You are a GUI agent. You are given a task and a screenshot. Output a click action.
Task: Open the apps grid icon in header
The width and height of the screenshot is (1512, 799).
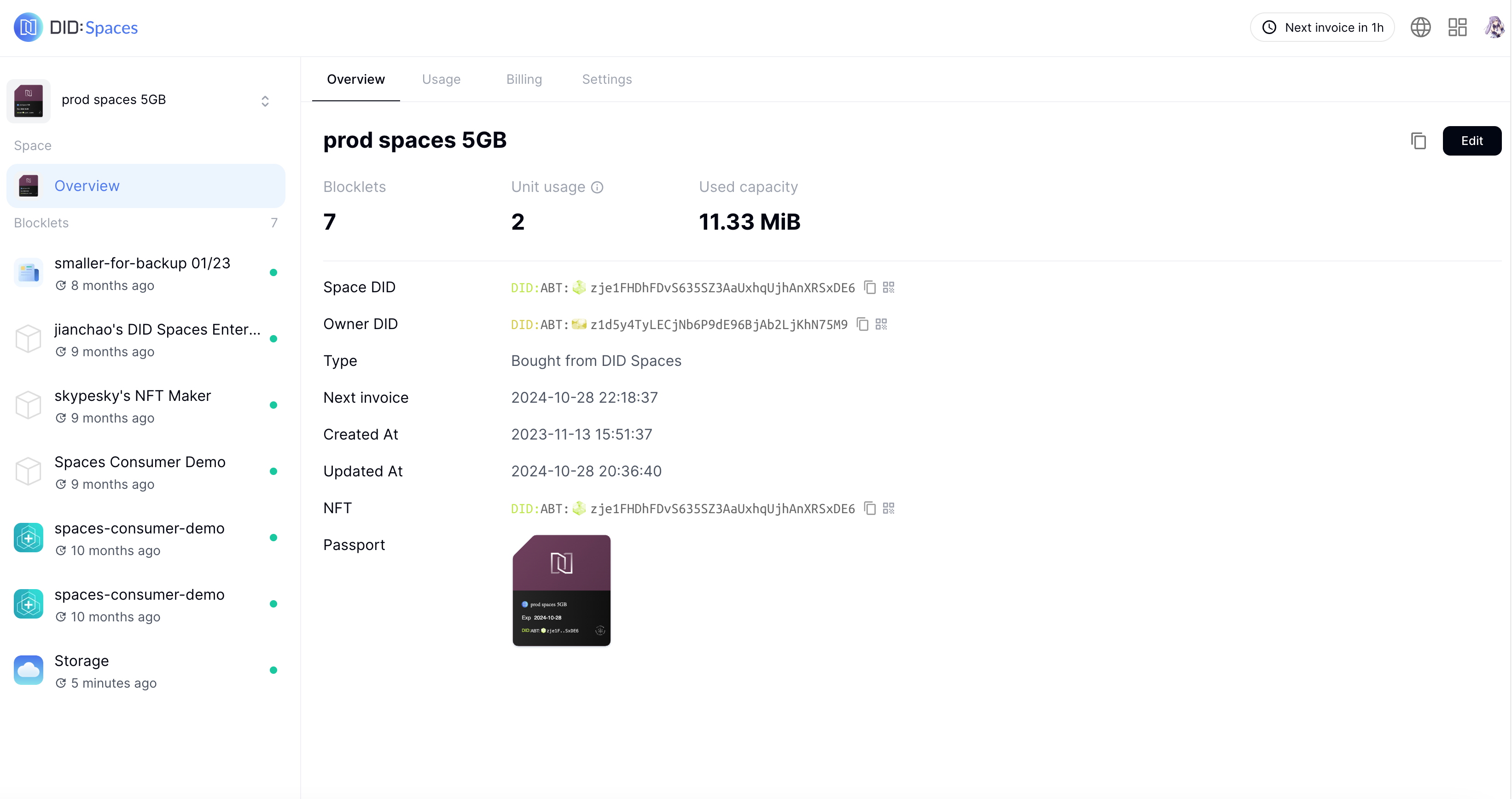(1457, 28)
